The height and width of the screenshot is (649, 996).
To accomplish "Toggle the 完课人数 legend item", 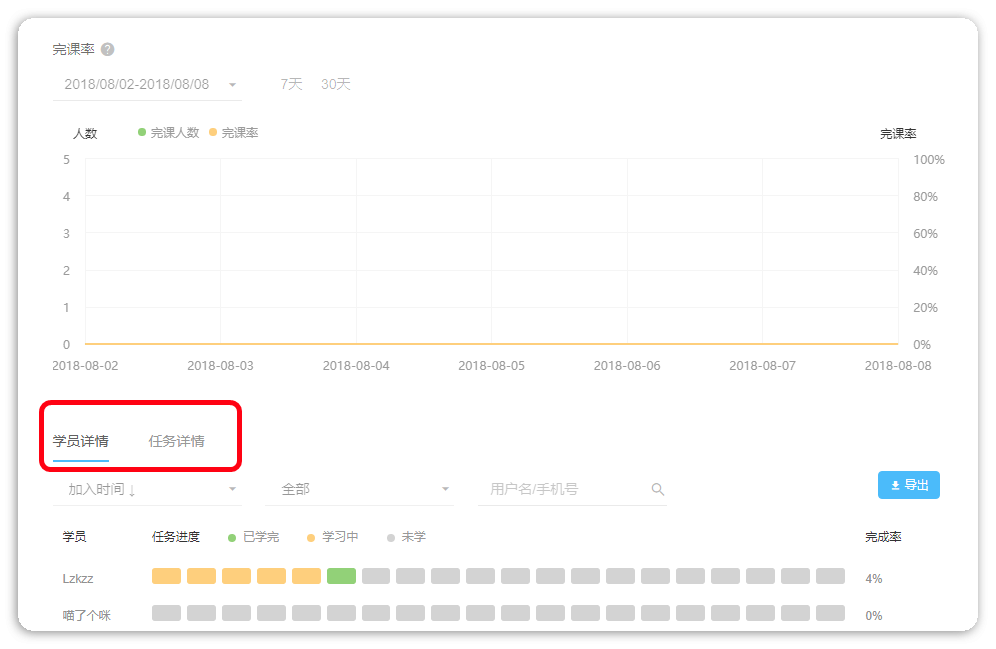I will pos(168,133).
